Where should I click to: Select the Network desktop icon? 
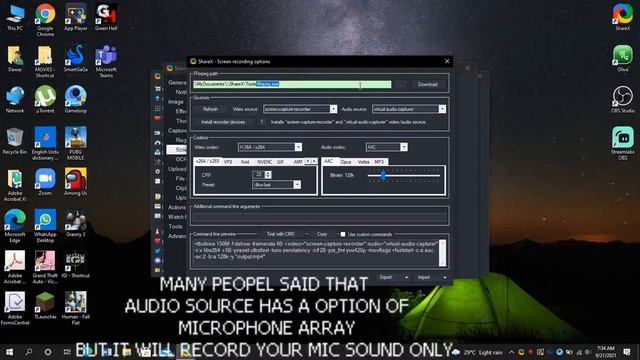(15, 100)
